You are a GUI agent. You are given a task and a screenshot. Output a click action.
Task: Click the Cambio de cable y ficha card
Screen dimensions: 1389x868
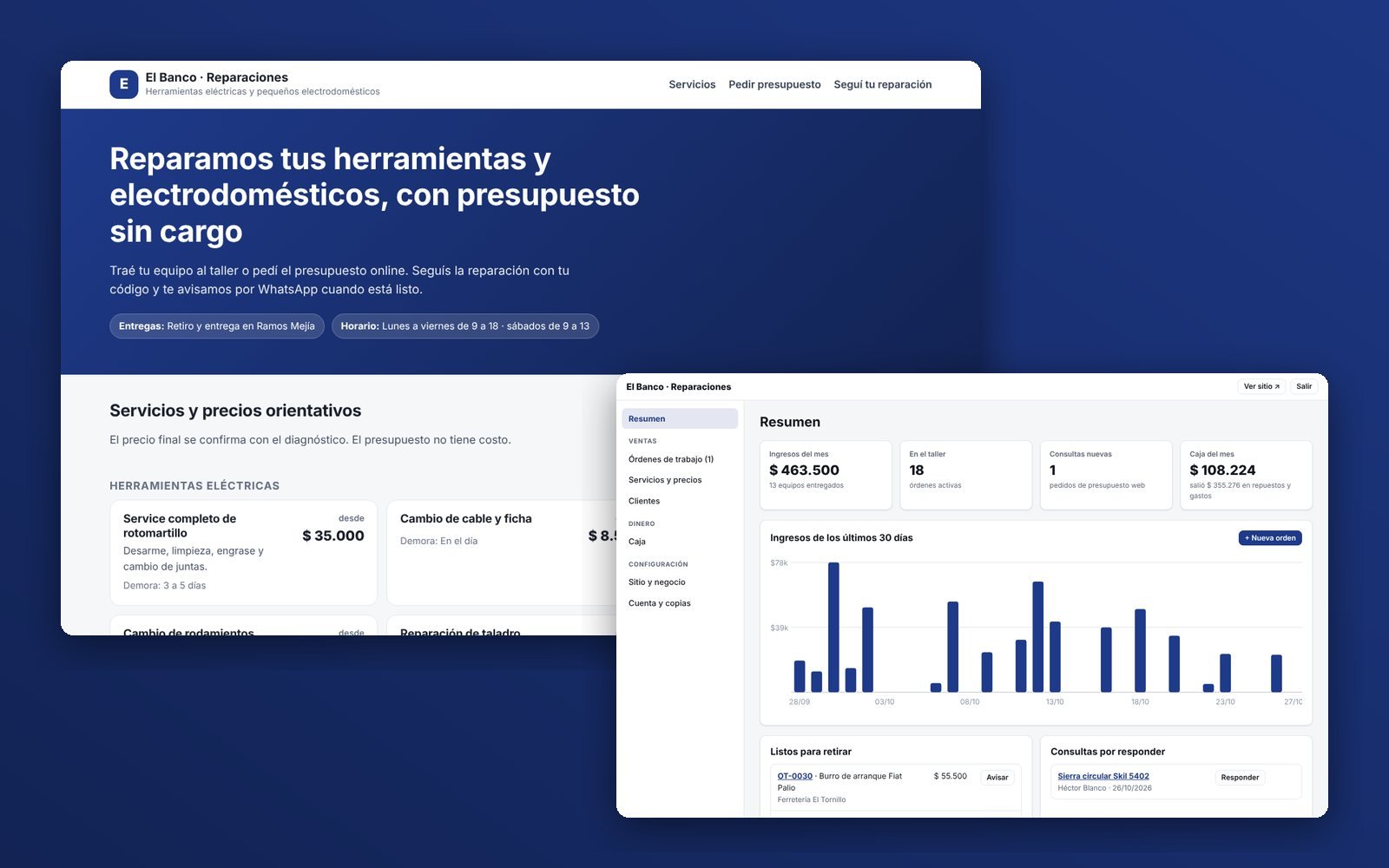coord(502,553)
